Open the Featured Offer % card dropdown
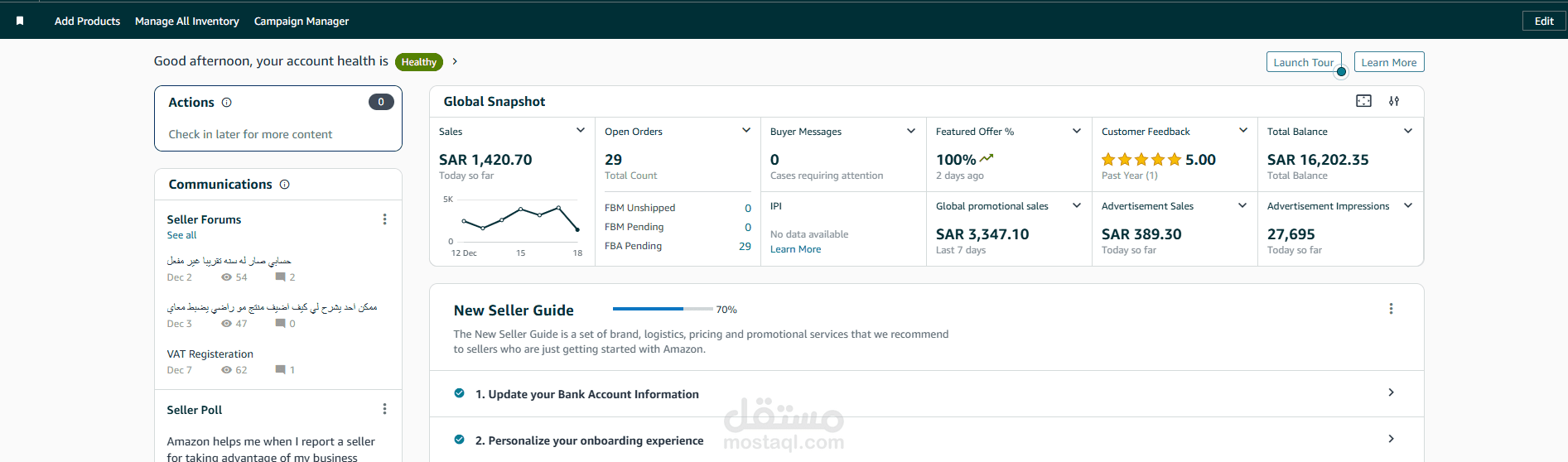The image size is (1568, 462). click(1077, 131)
